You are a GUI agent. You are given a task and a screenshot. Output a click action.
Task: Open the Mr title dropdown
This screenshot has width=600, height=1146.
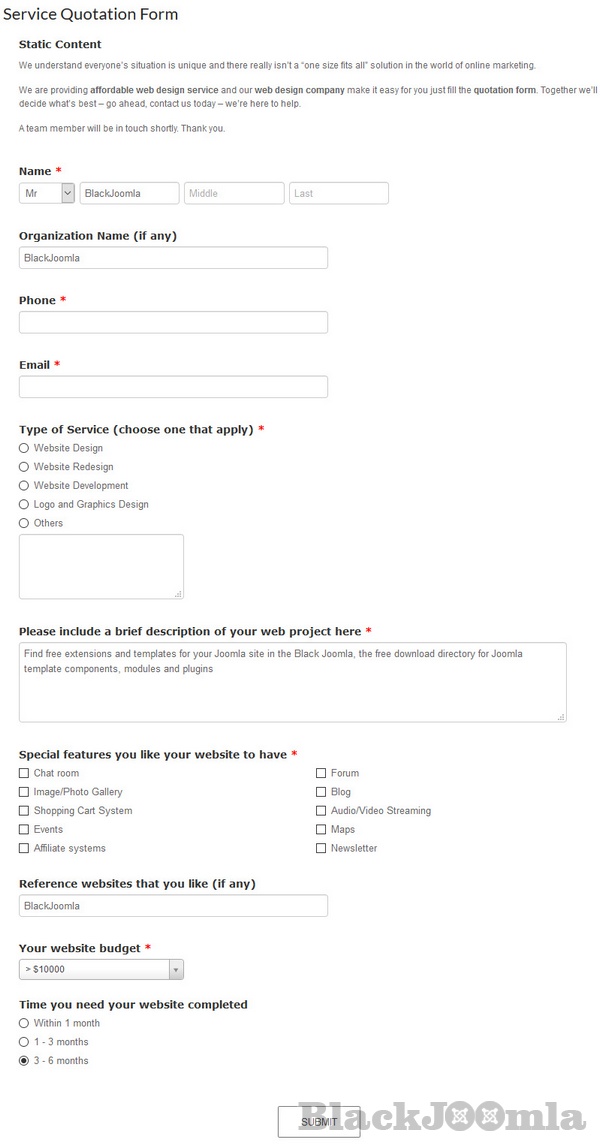click(x=47, y=193)
